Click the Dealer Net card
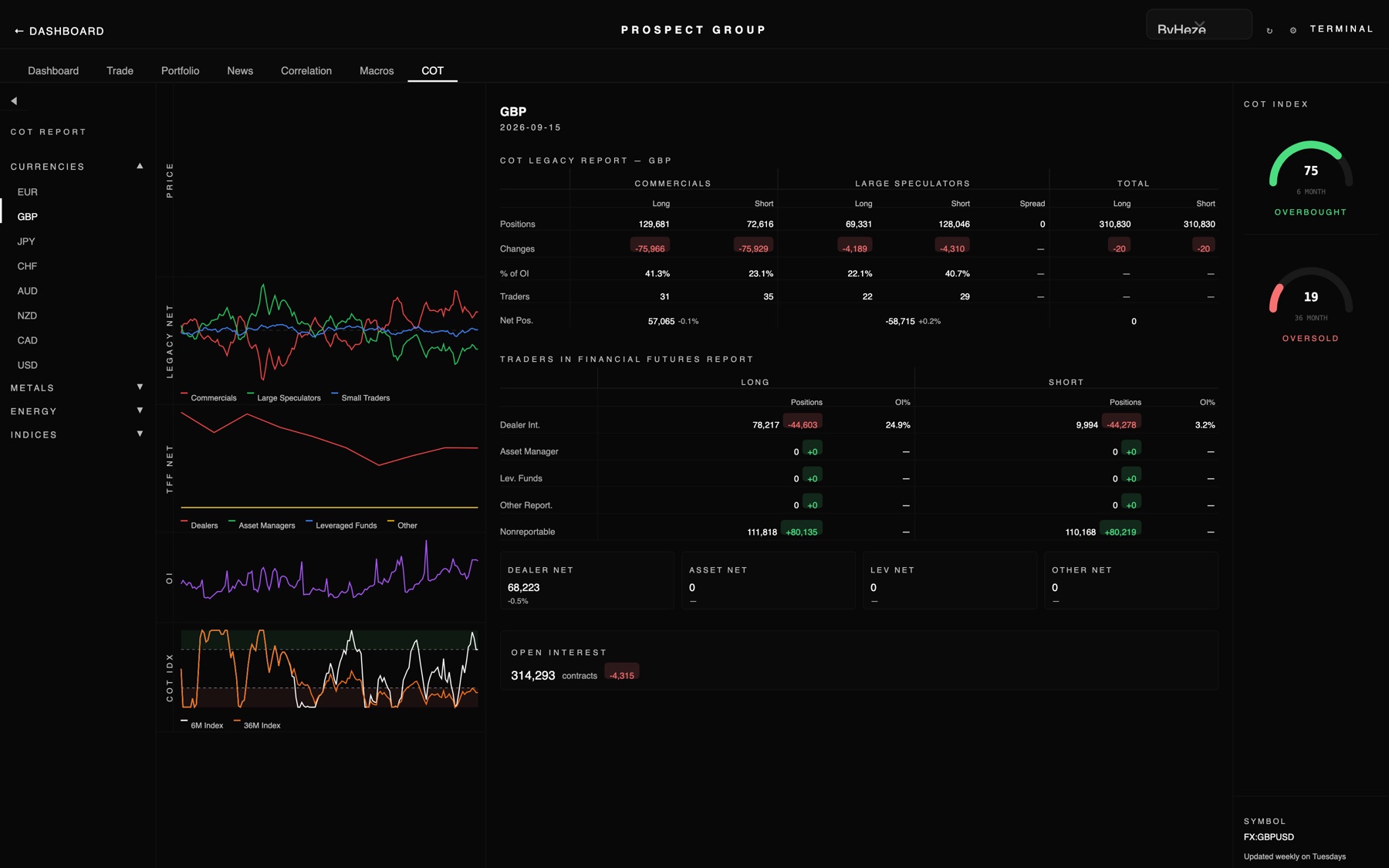The height and width of the screenshot is (868, 1389). click(x=587, y=581)
